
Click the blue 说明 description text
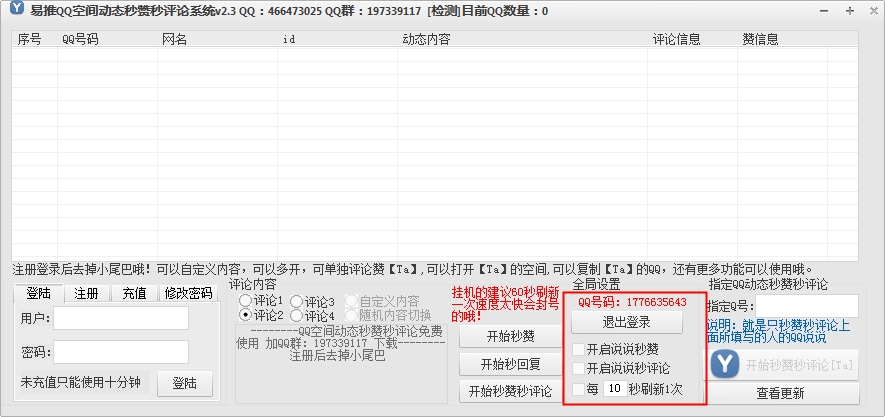point(778,332)
